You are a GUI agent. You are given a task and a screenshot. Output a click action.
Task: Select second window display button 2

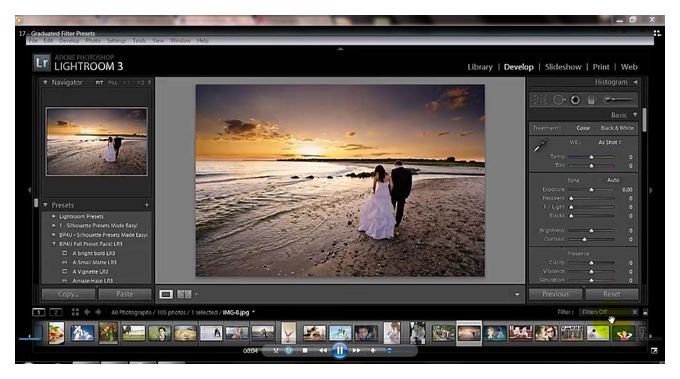56,312
